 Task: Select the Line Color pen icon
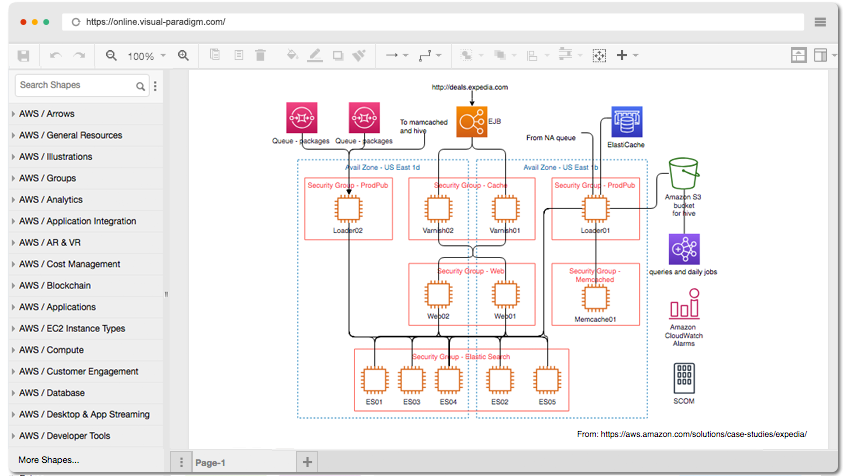point(315,55)
